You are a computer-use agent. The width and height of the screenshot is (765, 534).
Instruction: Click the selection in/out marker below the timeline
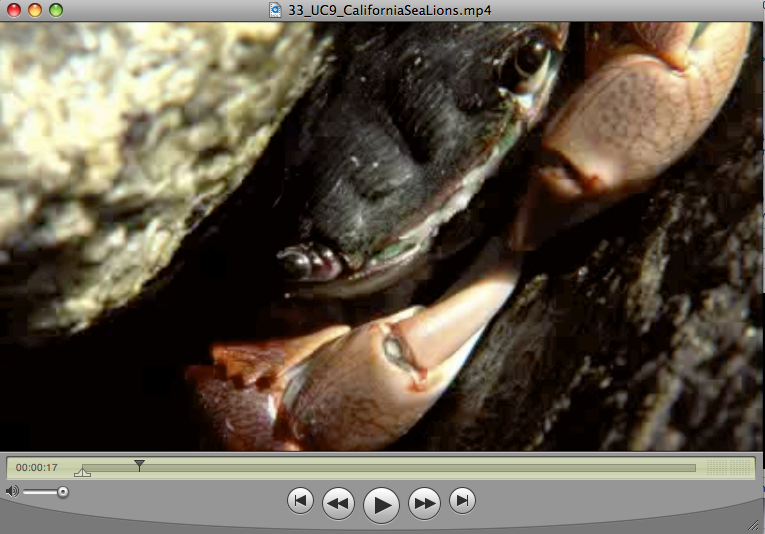[82, 472]
